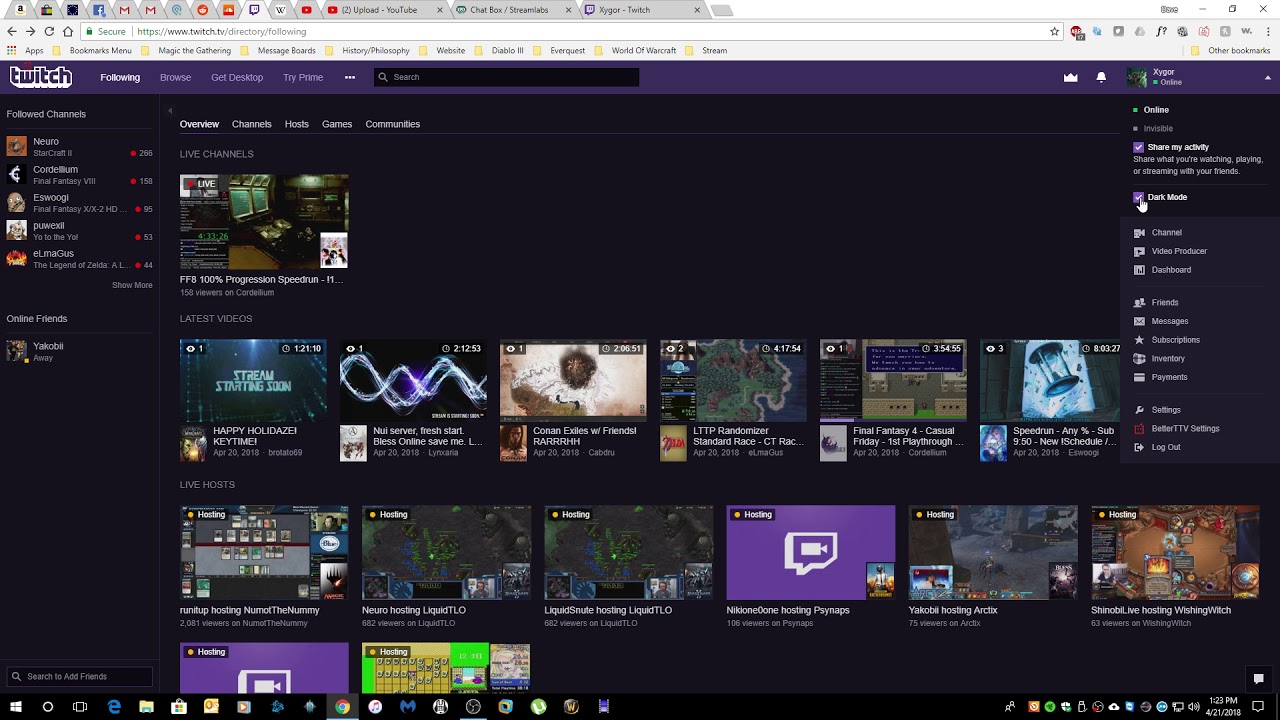Click the Twitch search input field
The height and width of the screenshot is (720, 1280).
(x=506, y=77)
